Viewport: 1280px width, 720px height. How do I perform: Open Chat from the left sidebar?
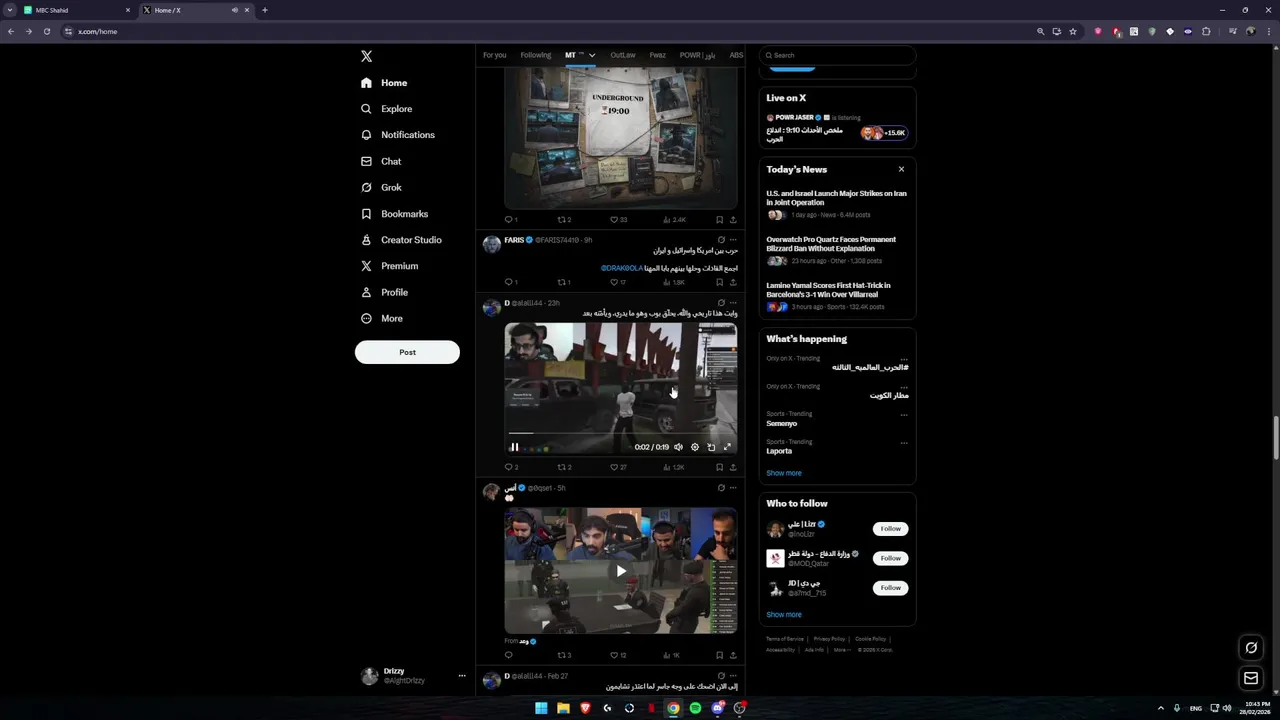pyautogui.click(x=381, y=161)
